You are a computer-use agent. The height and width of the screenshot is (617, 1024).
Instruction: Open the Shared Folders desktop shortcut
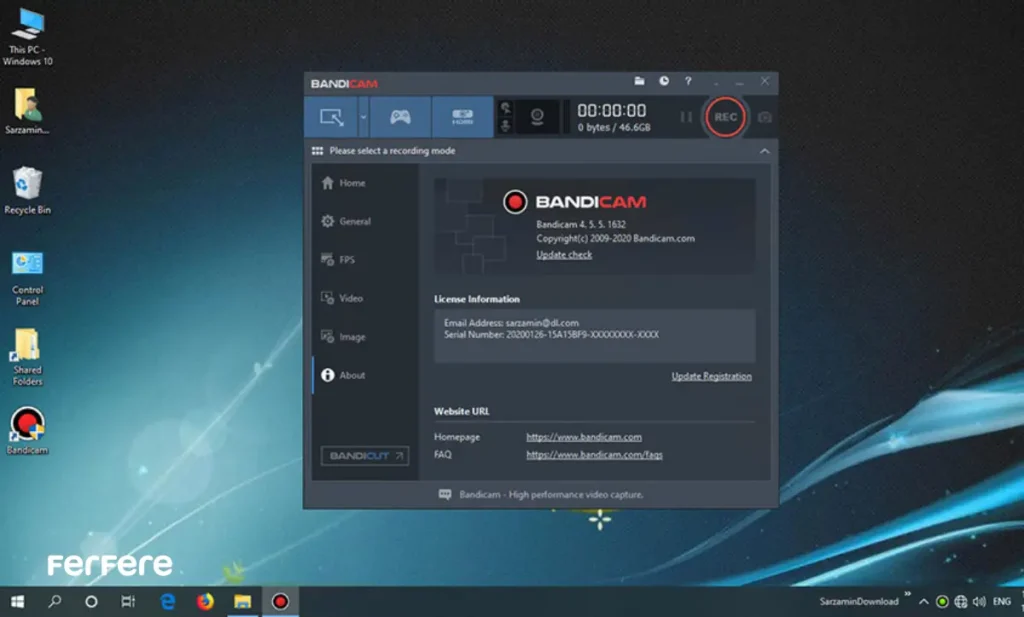[27, 357]
